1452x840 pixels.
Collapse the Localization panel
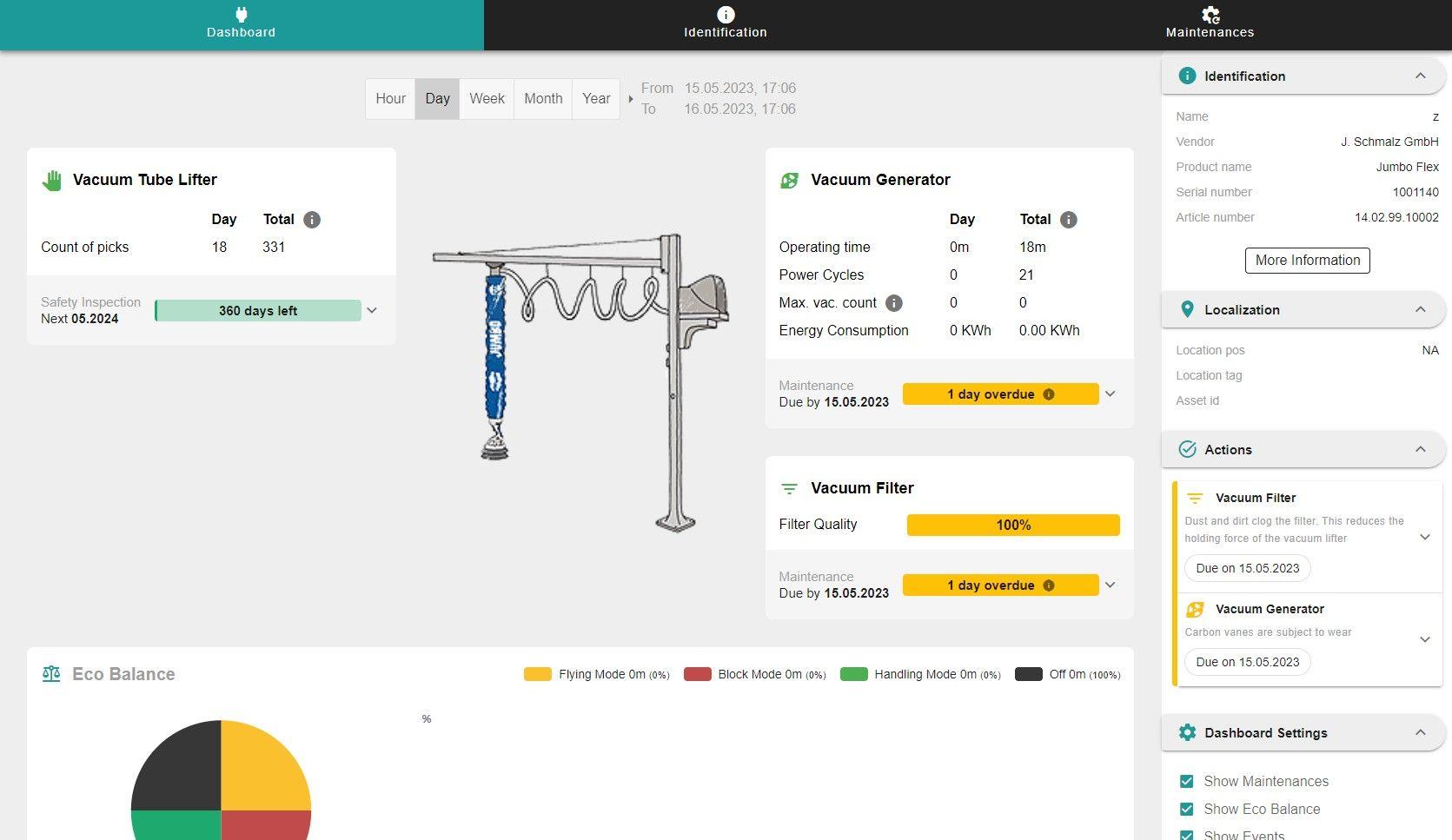click(1421, 309)
